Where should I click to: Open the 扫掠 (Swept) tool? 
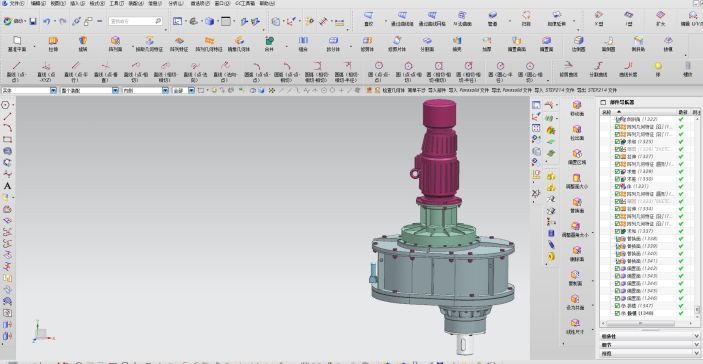526,18
